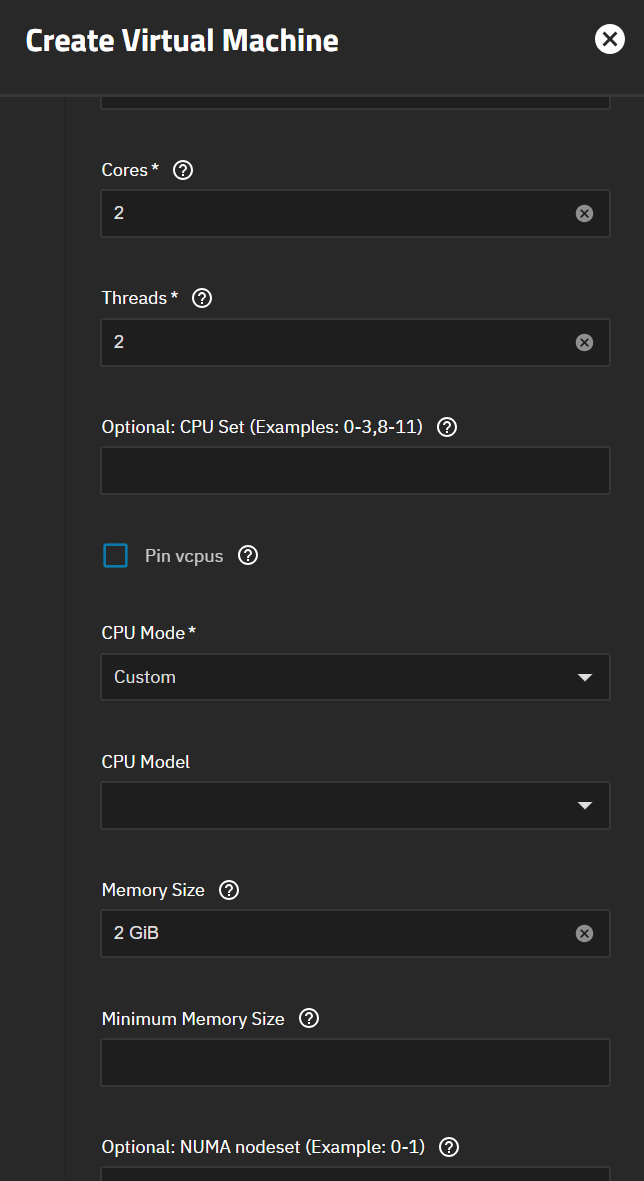Screen dimensions: 644x1181
Task: Click the Optional CPU Set input
Action: click(355, 470)
